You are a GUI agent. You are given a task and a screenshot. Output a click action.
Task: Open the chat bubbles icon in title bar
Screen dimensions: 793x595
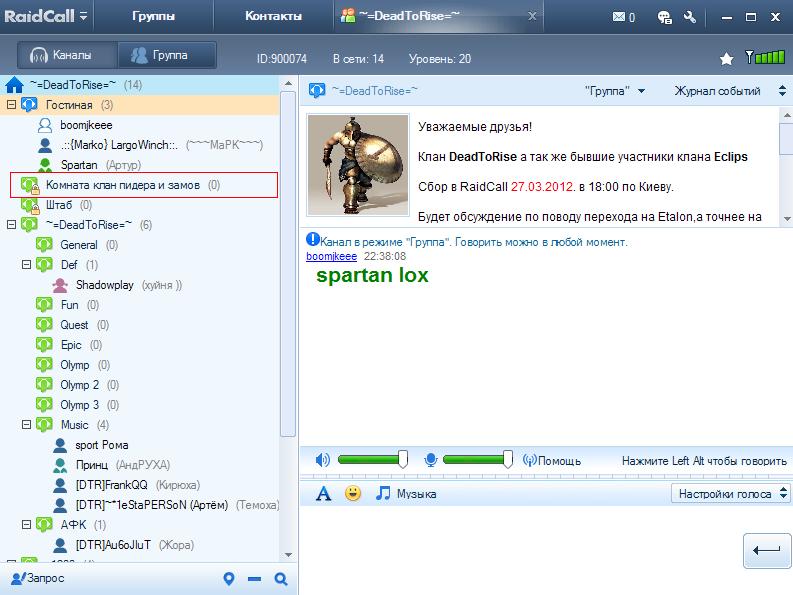coord(665,17)
